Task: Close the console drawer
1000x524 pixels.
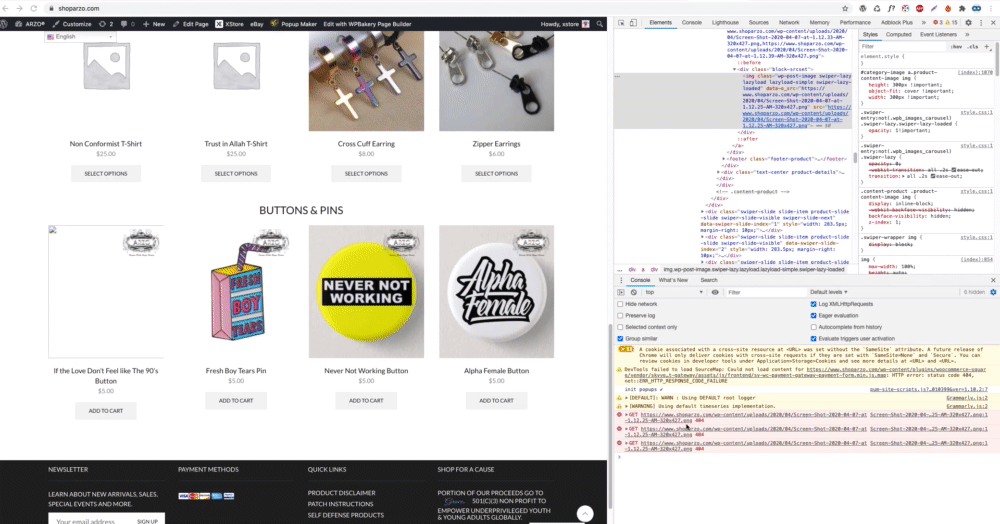Action: coord(993,280)
